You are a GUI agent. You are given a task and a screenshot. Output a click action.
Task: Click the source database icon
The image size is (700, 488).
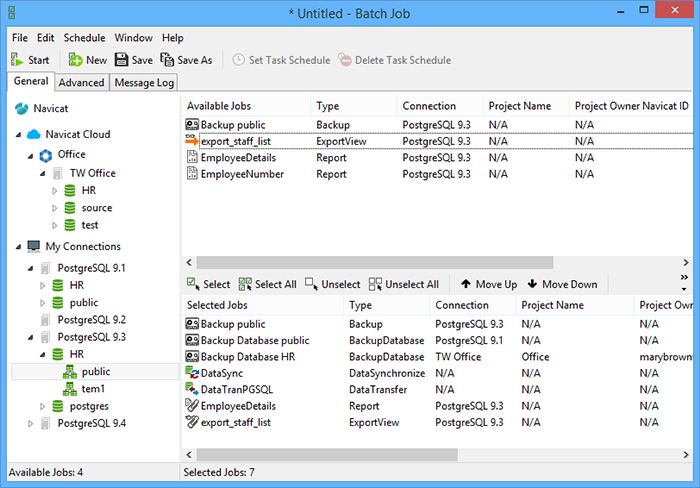[70, 208]
